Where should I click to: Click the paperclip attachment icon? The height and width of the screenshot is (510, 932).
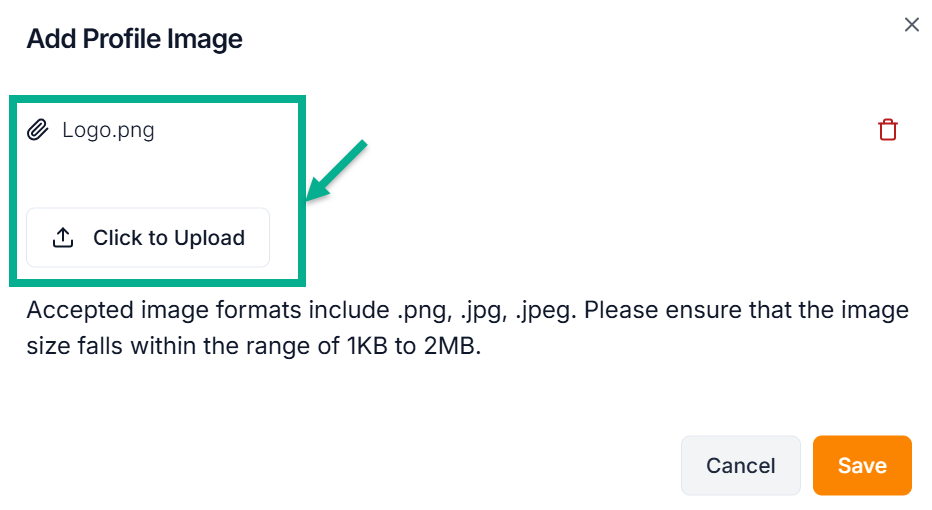38,130
